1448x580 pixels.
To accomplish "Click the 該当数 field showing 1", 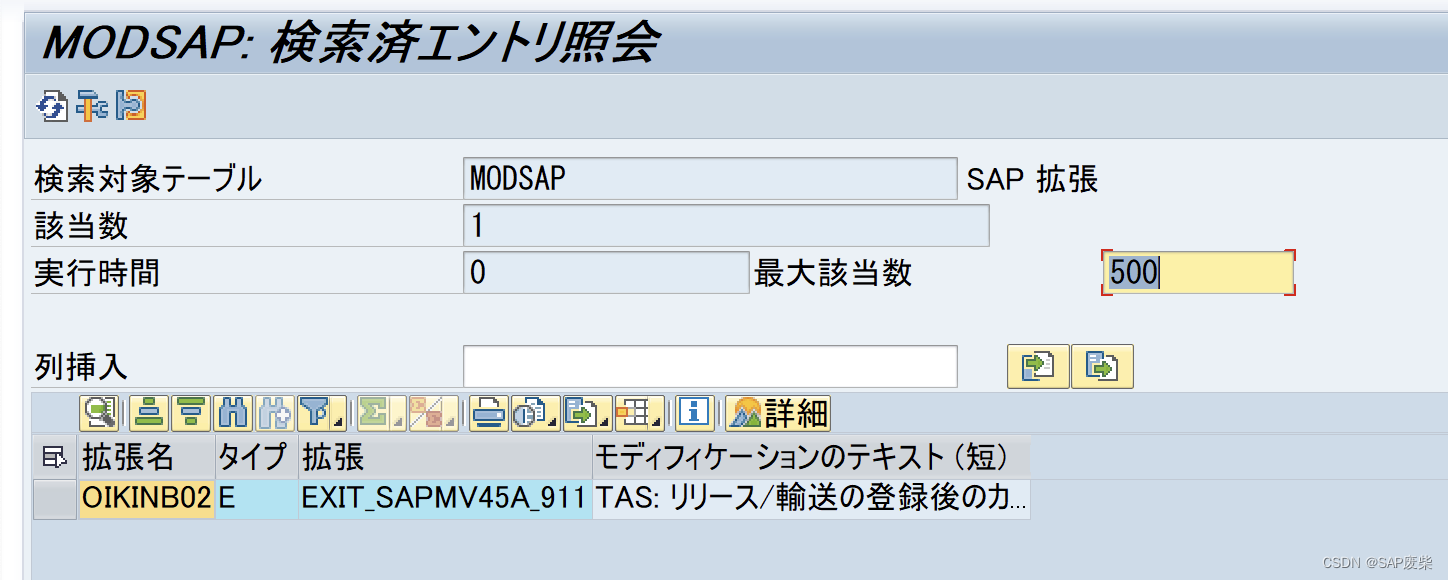I will pos(726,225).
